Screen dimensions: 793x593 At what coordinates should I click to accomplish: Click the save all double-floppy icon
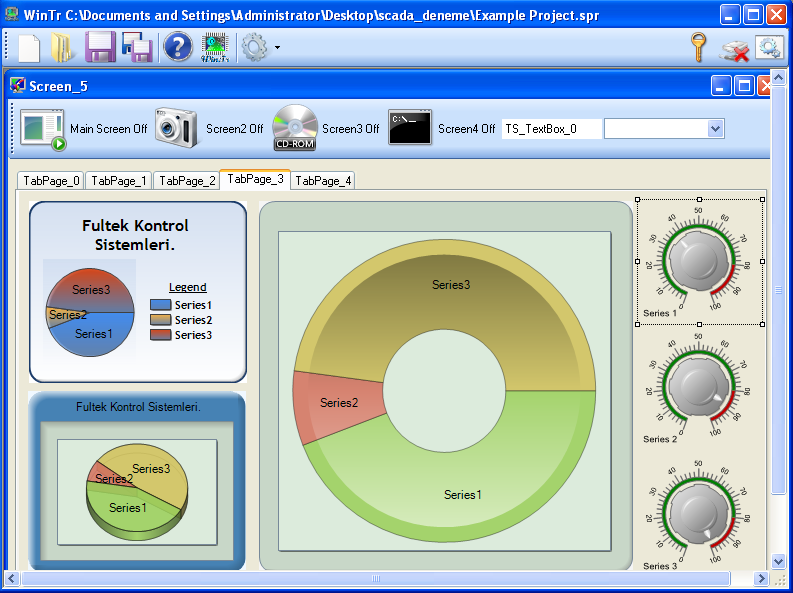(x=136, y=47)
